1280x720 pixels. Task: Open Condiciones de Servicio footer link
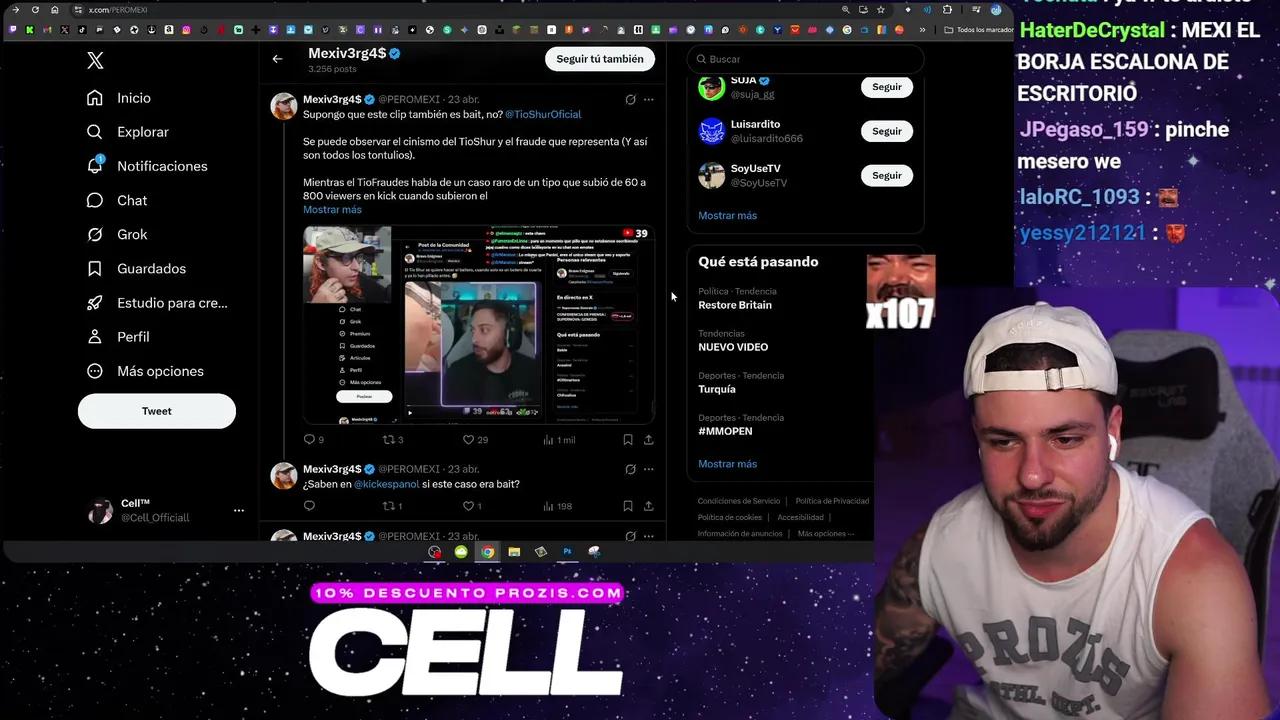tap(739, 501)
